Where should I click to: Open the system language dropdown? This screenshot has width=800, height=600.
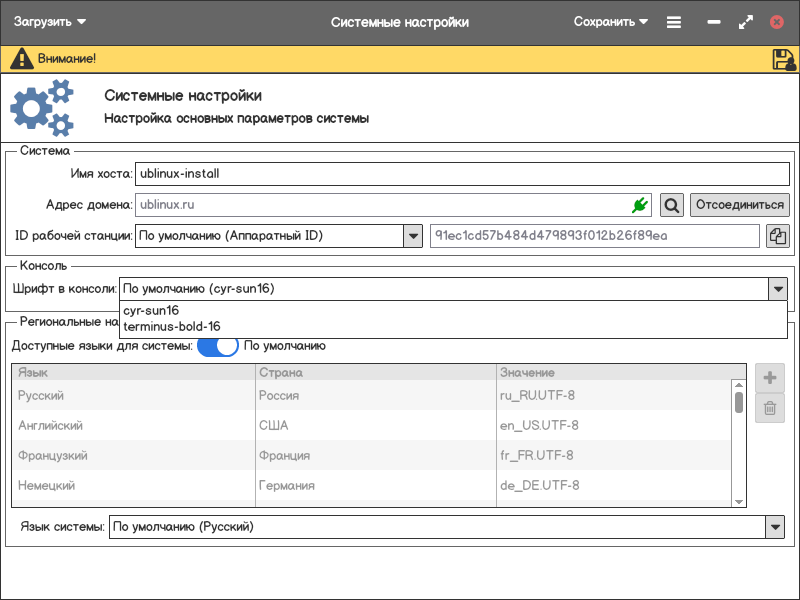point(774,526)
